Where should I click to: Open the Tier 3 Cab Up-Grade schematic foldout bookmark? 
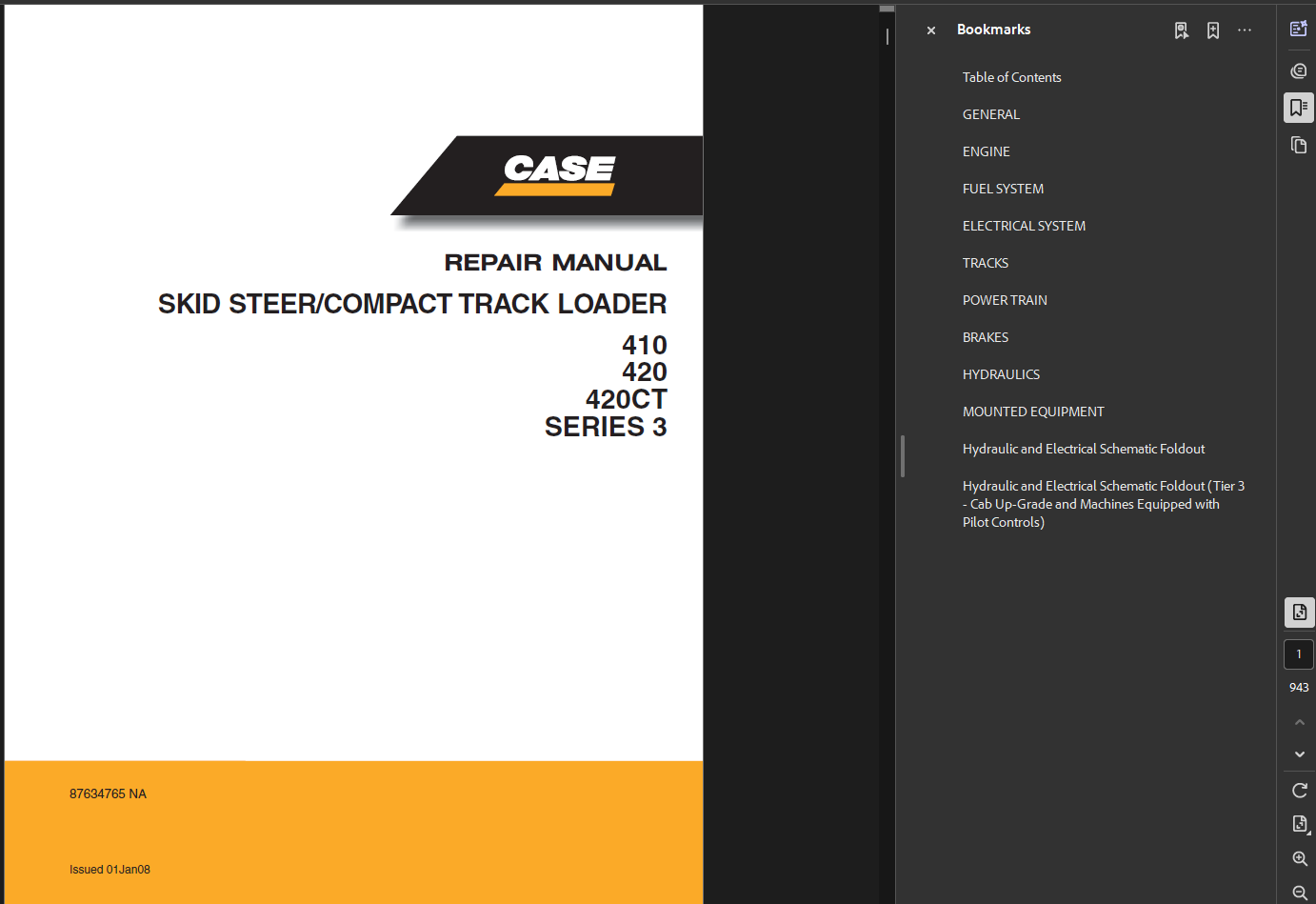1104,504
